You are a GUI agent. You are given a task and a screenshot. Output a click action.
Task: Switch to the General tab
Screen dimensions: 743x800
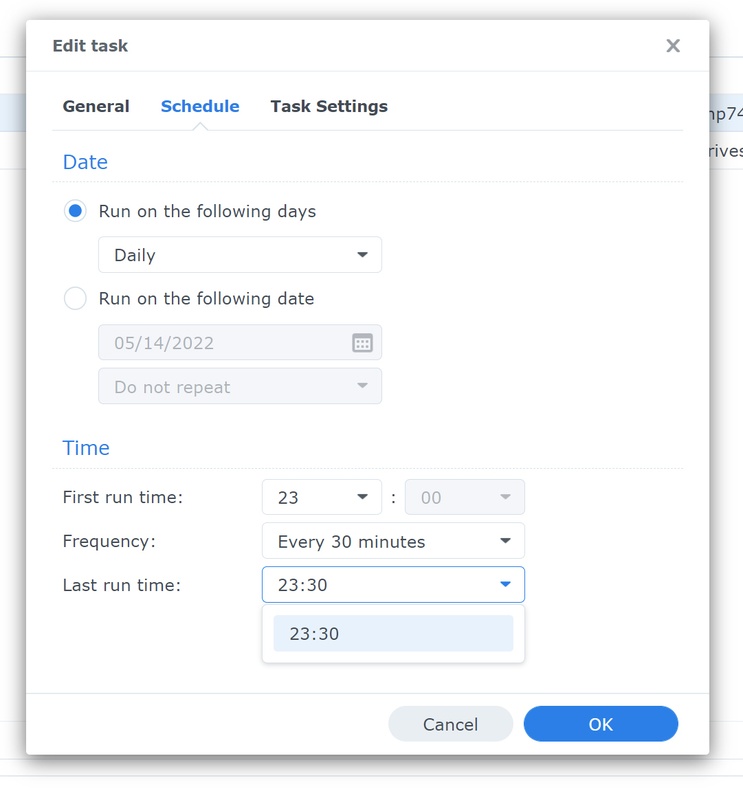96,106
